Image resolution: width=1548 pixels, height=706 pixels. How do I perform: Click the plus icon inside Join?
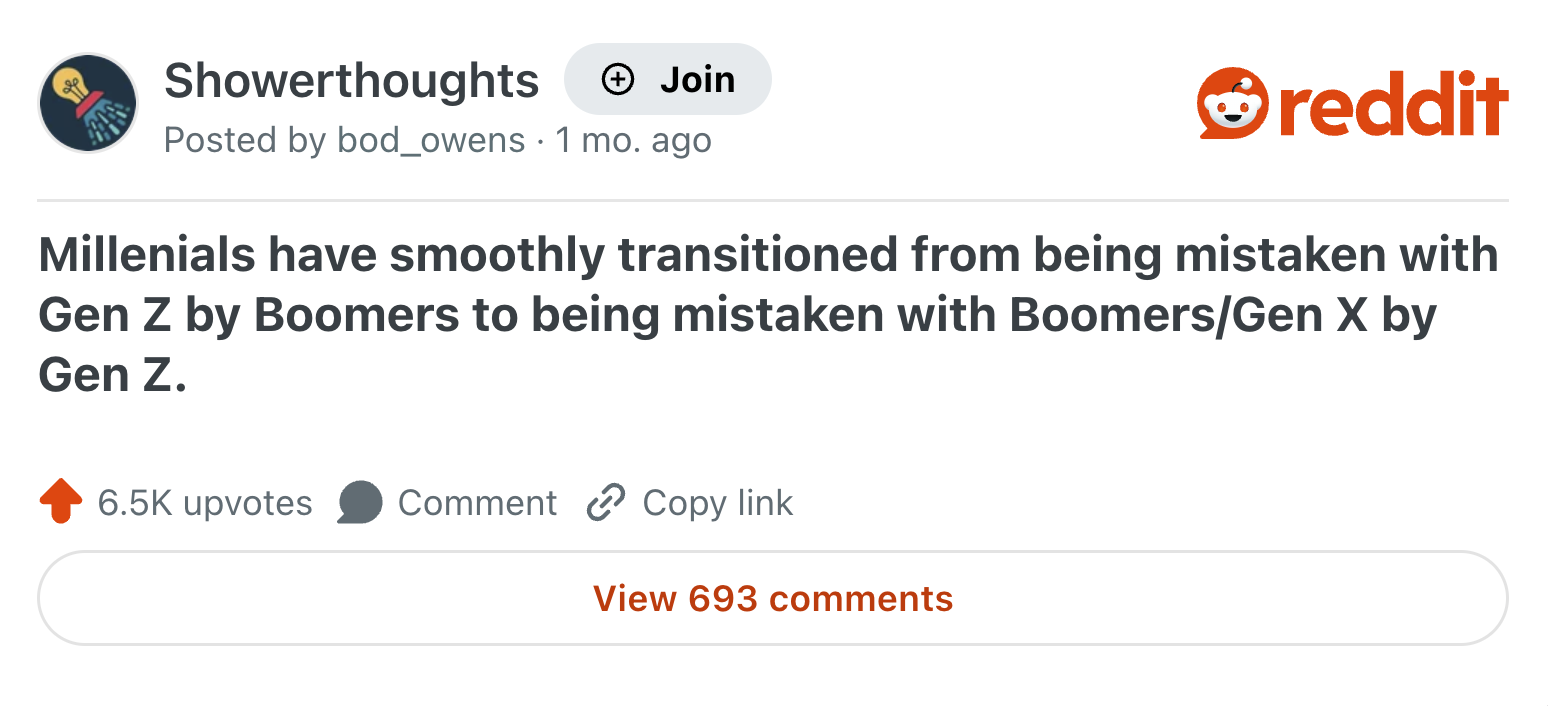click(x=618, y=79)
